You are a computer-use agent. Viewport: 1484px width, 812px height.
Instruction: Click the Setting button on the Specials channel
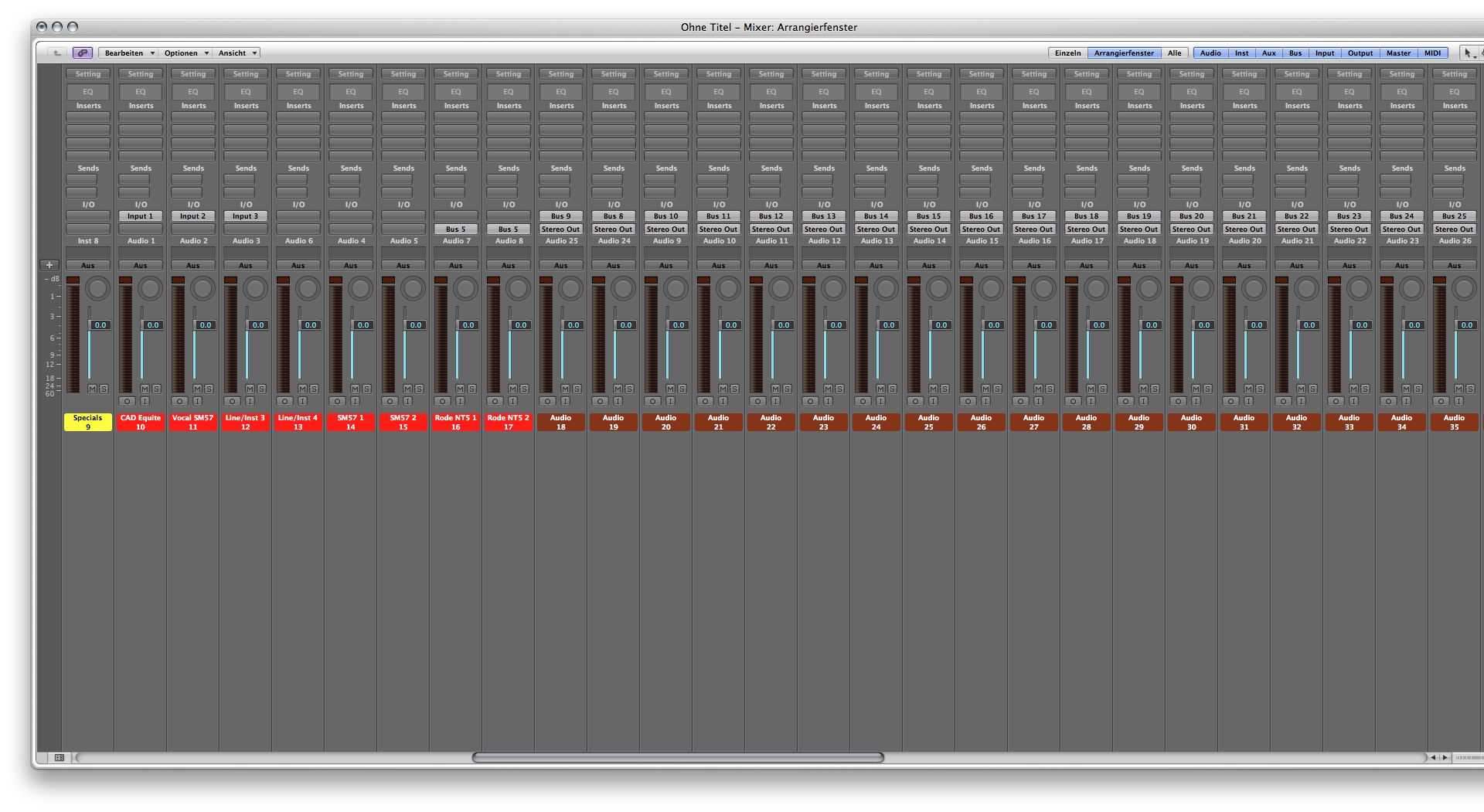point(88,74)
